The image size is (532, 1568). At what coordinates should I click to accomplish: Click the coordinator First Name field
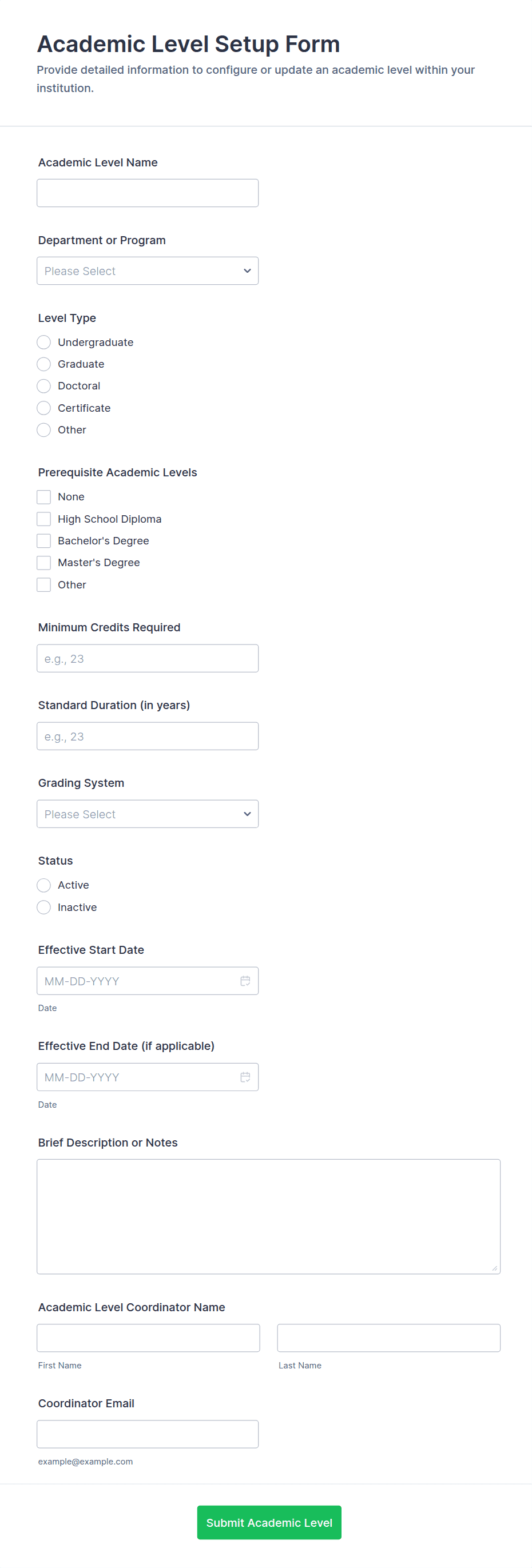click(148, 1338)
